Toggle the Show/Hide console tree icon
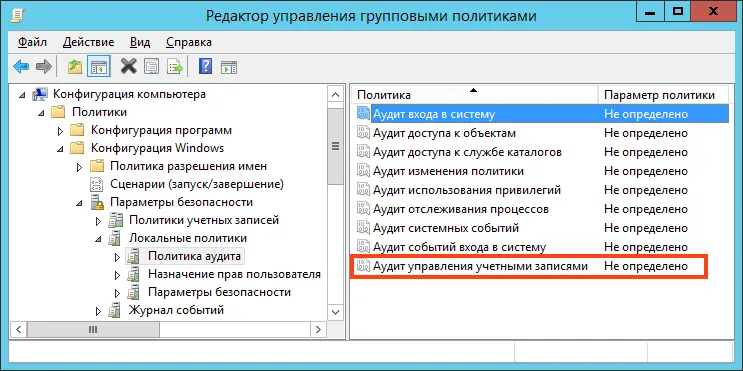The height and width of the screenshot is (371, 743). [x=99, y=66]
